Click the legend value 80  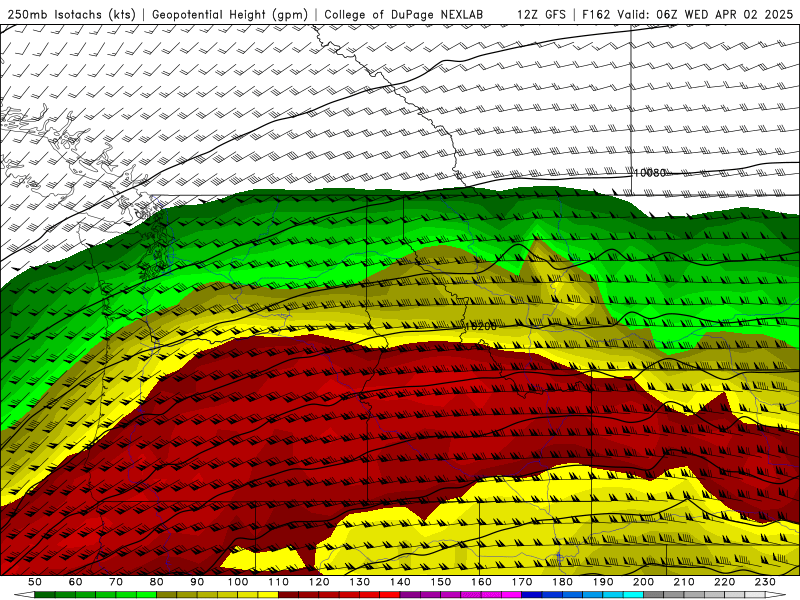pyautogui.click(x=157, y=582)
